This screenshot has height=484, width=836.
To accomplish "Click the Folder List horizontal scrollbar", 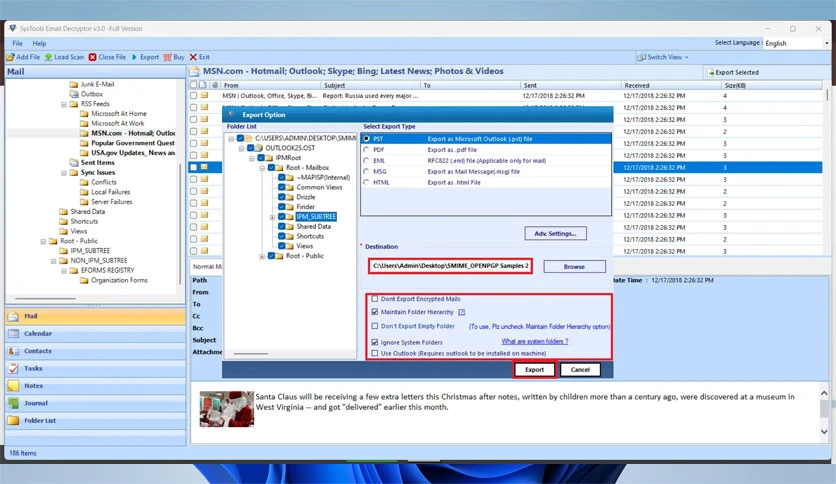I will coord(251,353).
